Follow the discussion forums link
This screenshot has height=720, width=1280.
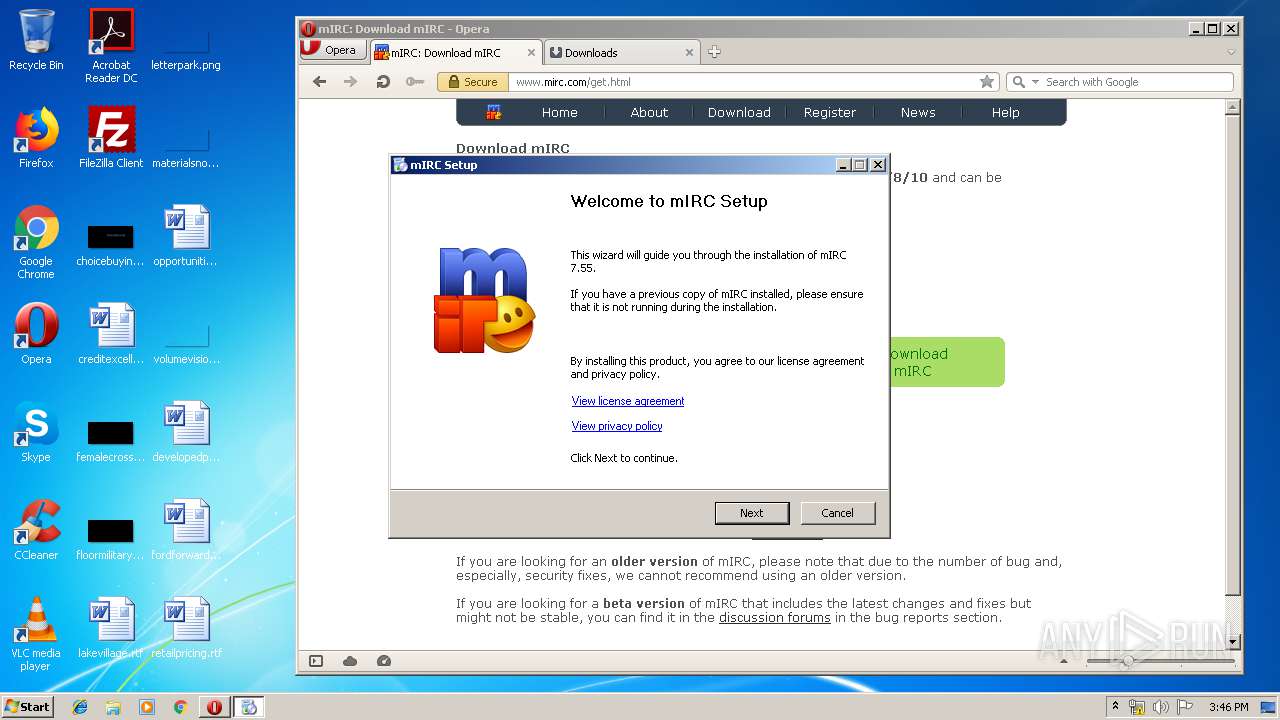click(x=775, y=618)
